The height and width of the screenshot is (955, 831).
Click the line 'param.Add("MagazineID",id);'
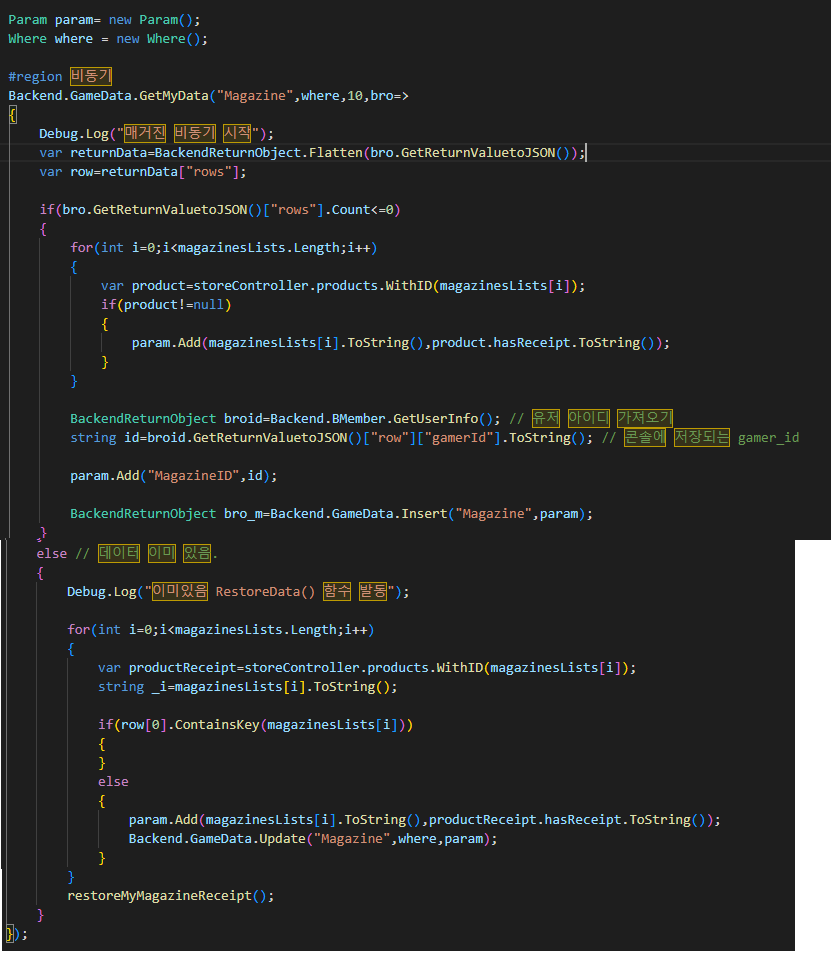(174, 476)
